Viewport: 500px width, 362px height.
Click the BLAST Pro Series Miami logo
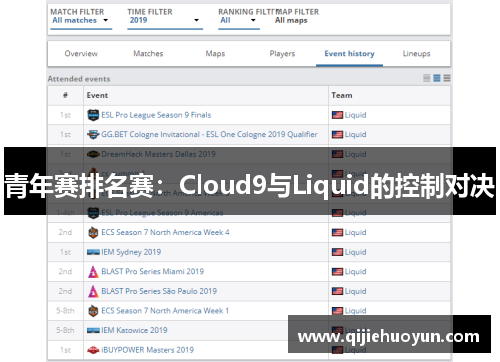pyautogui.click(x=93, y=272)
